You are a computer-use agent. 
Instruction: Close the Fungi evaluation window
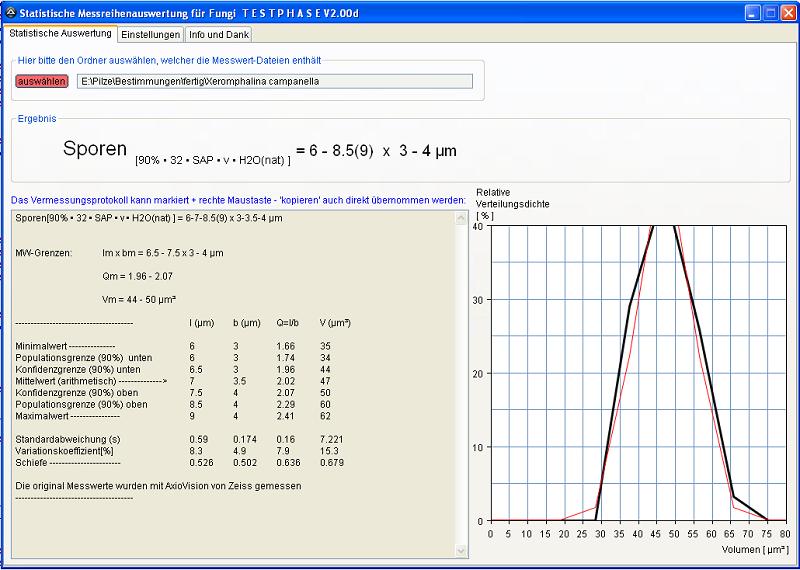point(788,13)
